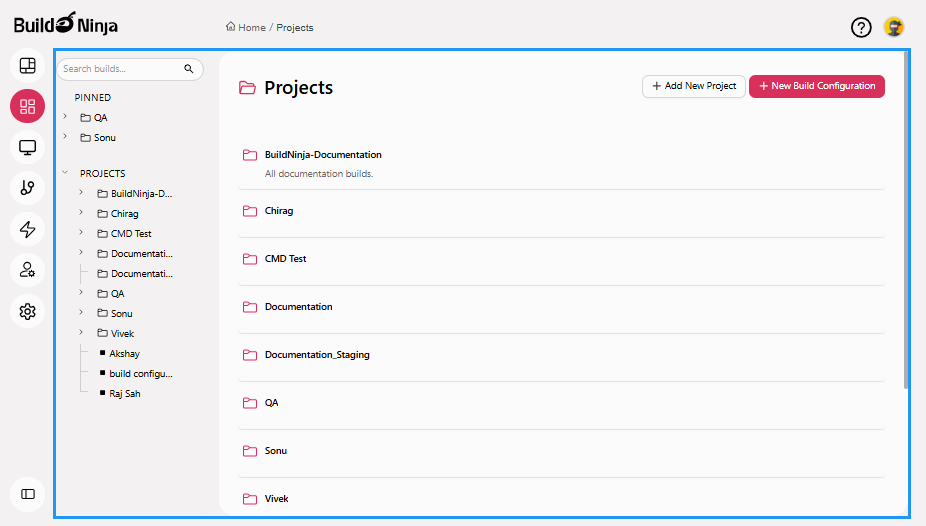This screenshot has height=526, width=926.
Task: Click the PINNED section label
Action: (x=93, y=97)
